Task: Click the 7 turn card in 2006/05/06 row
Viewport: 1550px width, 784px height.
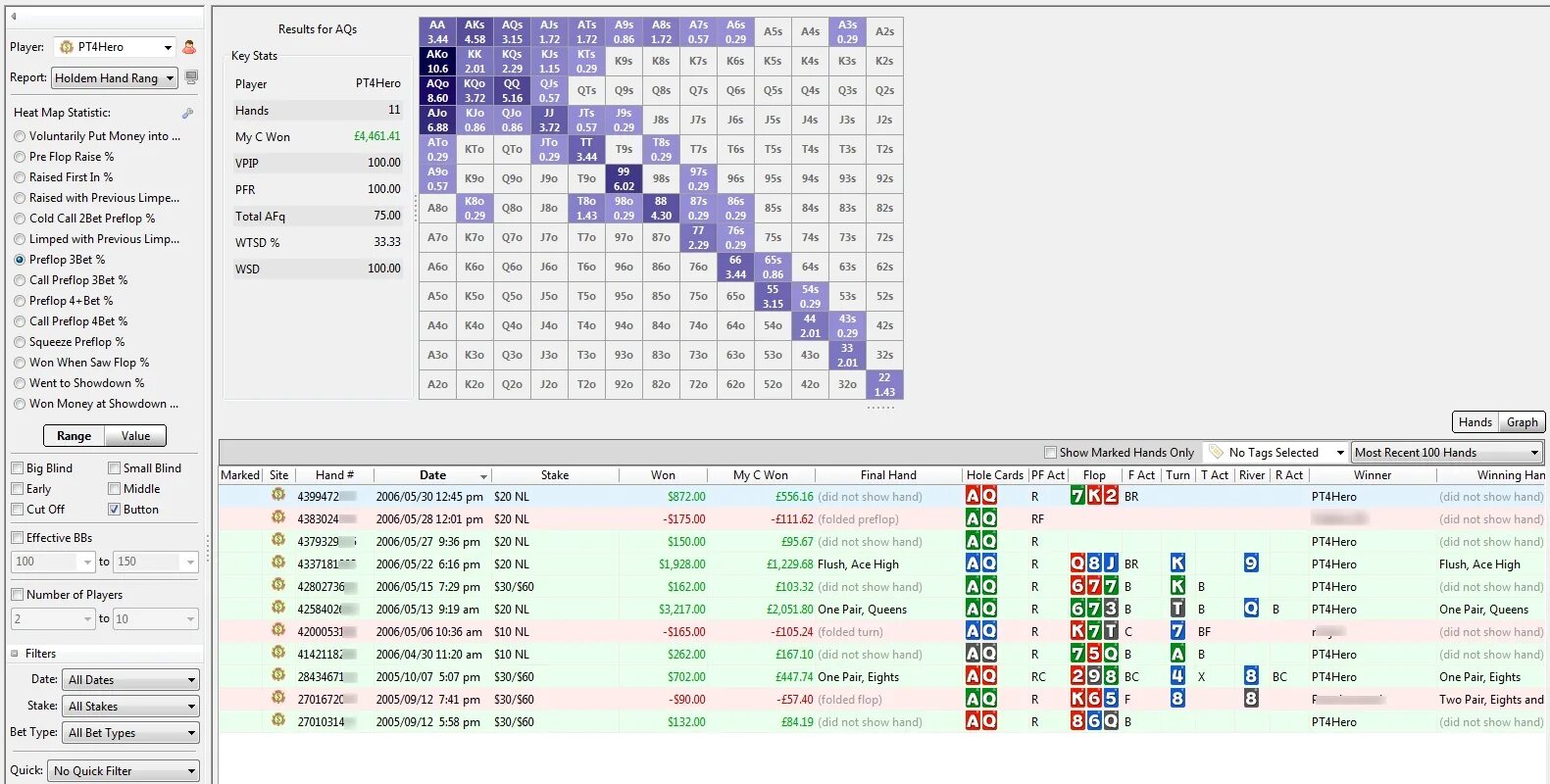Action: coord(1177,630)
